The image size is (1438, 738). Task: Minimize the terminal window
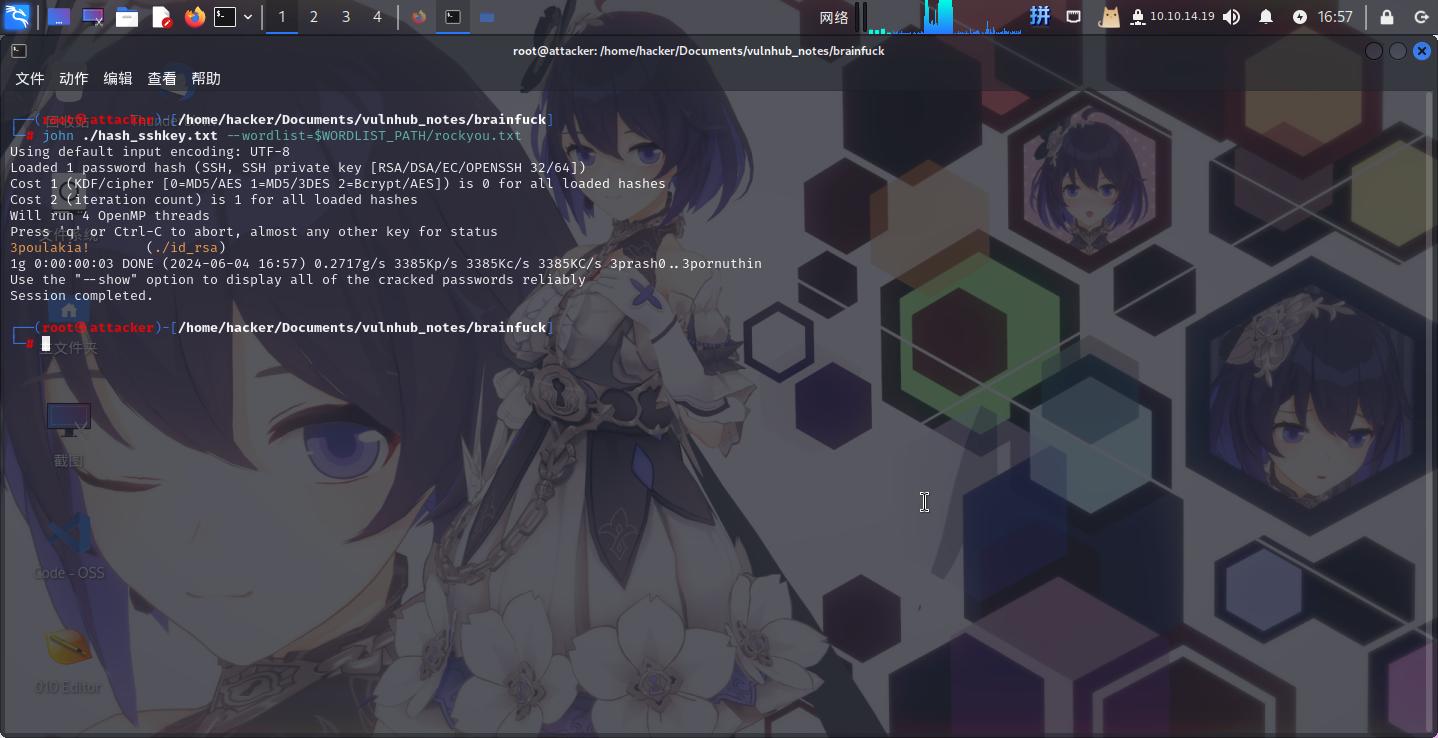point(1374,51)
